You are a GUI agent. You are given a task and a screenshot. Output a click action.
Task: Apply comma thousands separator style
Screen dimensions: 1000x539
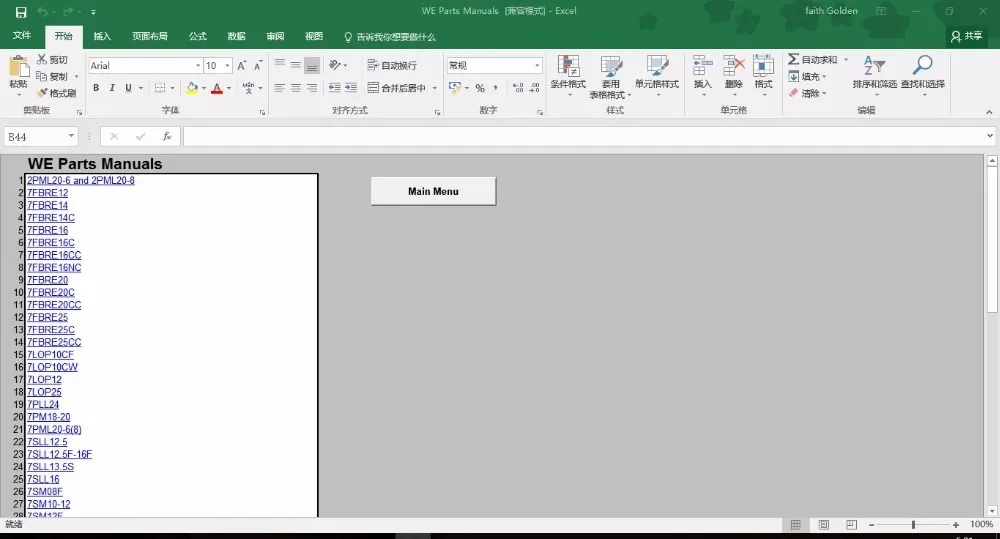click(x=496, y=88)
